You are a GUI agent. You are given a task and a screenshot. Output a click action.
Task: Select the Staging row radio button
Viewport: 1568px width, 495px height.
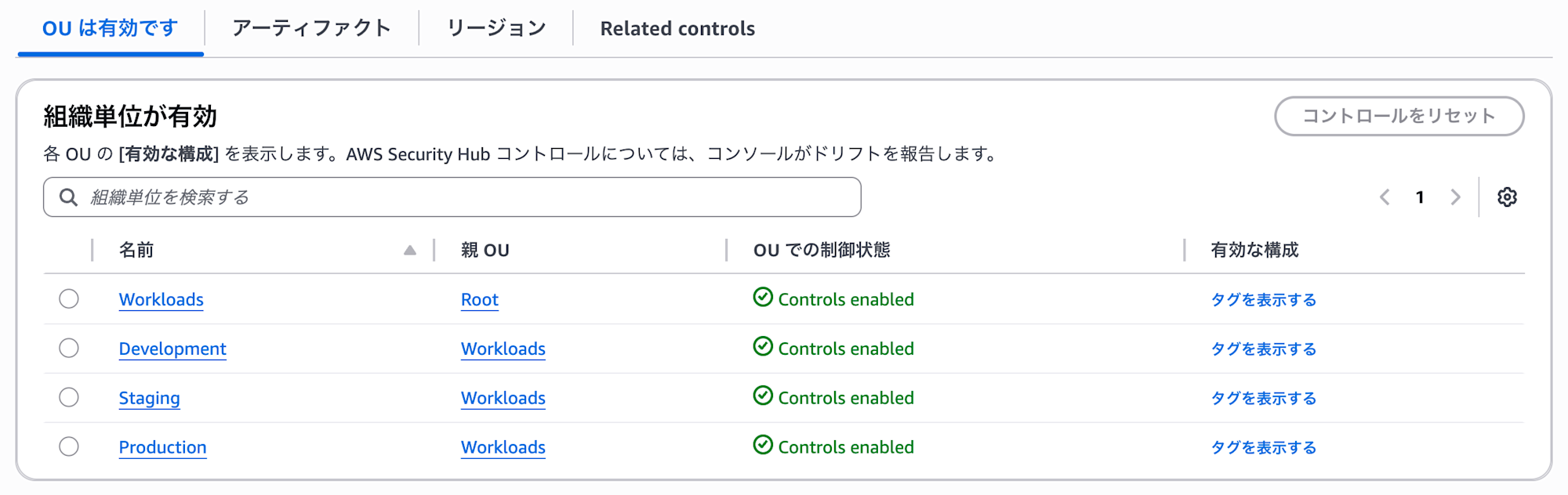click(68, 397)
